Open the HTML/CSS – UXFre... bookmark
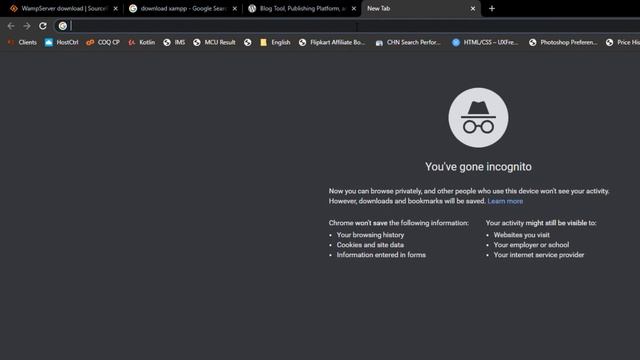The height and width of the screenshot is (360, 640). 485,42
